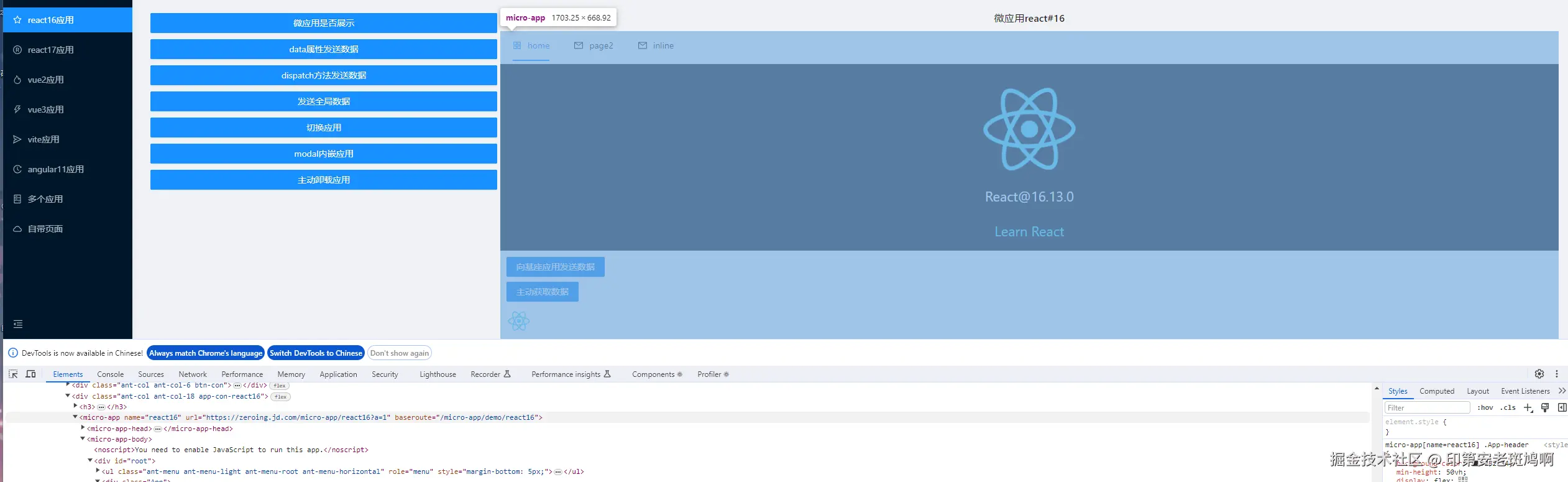Screen dimensions: 1568x482
Task: Click the info icon in the DevTools notice
Action: pos(13,353)
